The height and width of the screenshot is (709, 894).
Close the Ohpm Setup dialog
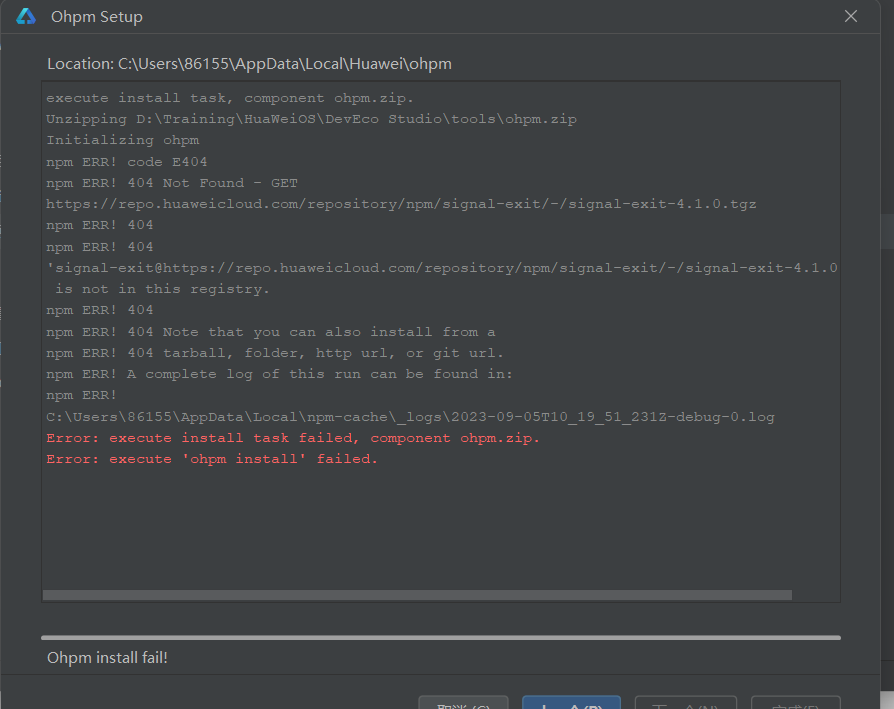click(850, 17)
